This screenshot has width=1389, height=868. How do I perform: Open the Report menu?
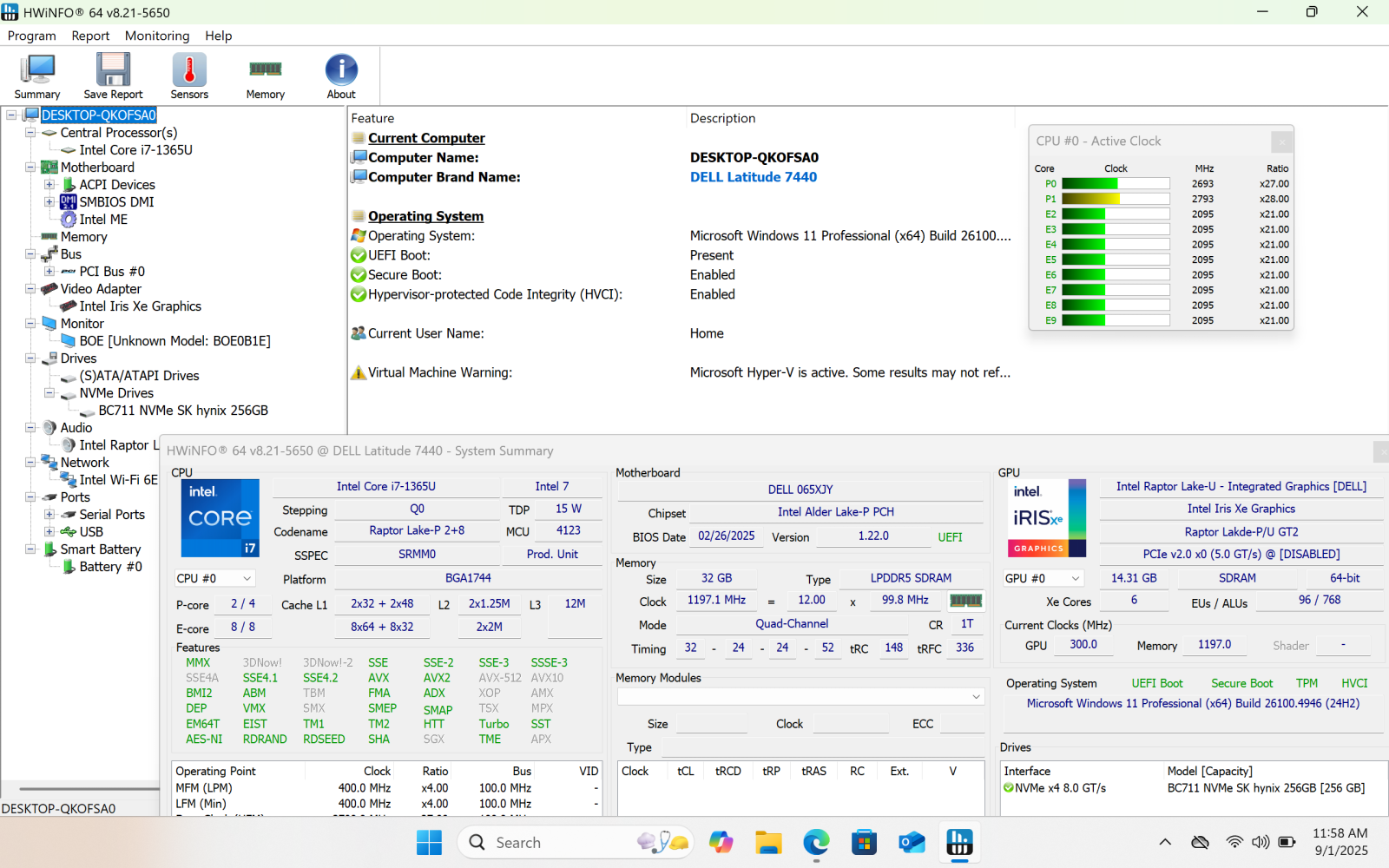point(90,36)
